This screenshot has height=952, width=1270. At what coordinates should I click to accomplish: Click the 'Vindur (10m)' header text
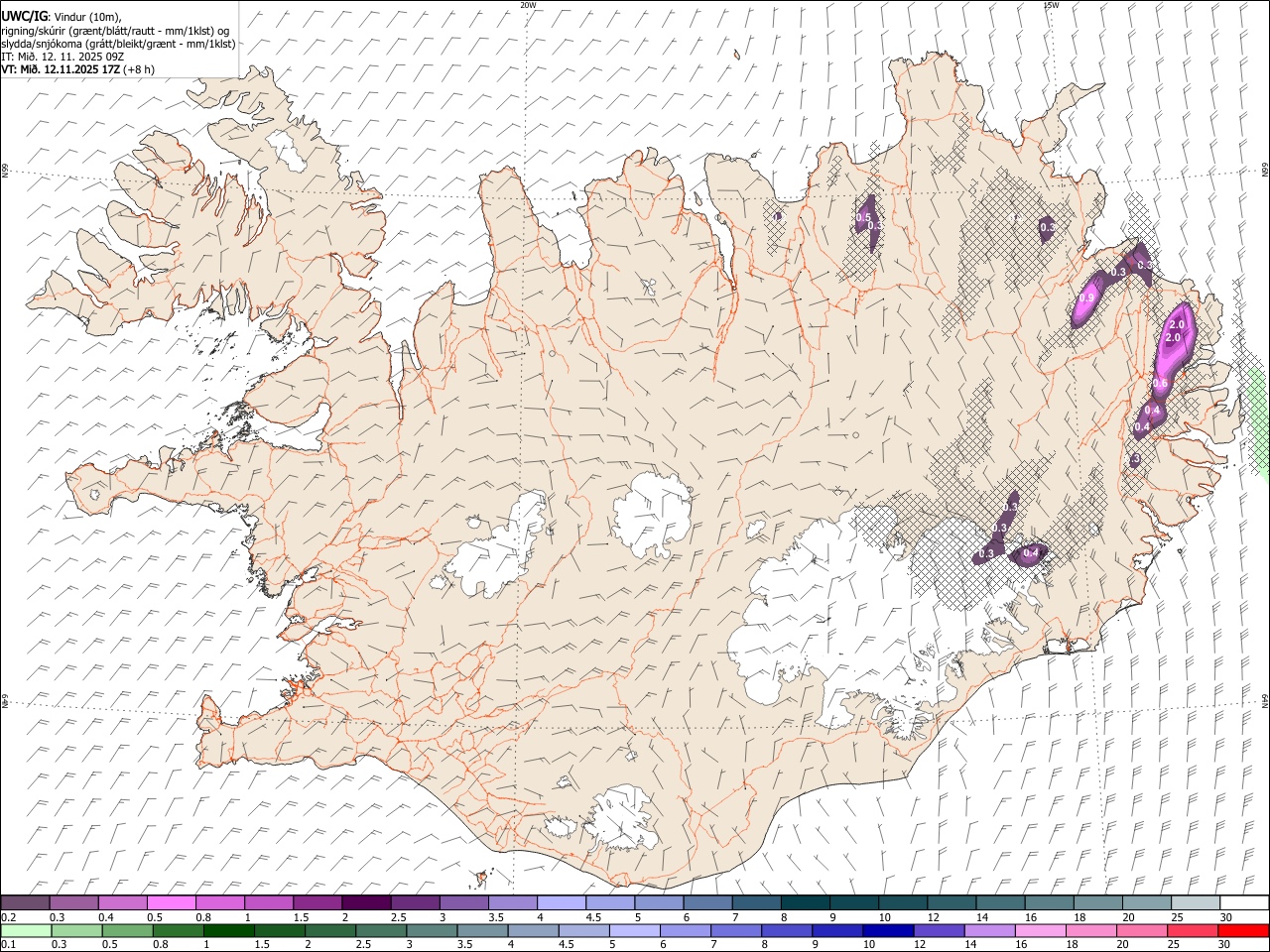88,17
